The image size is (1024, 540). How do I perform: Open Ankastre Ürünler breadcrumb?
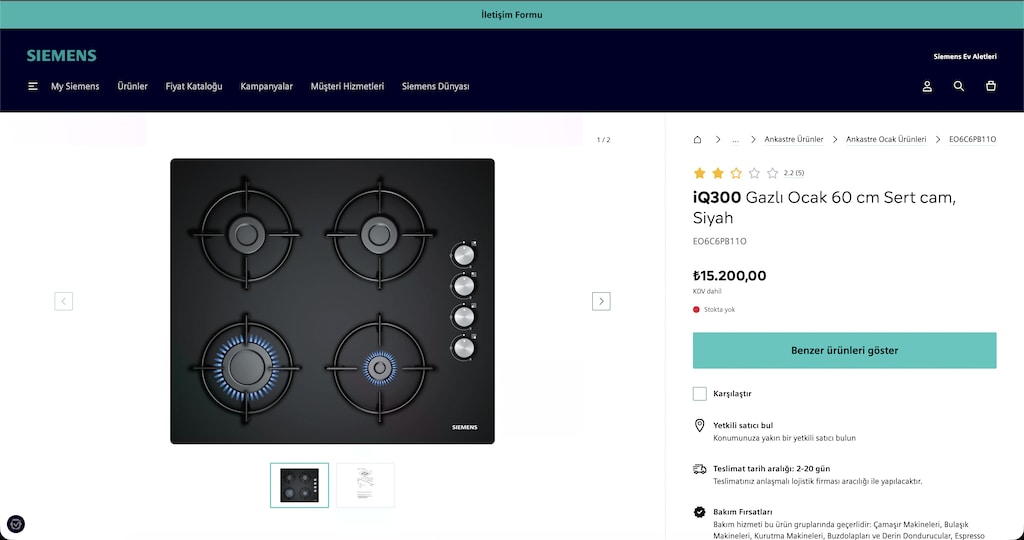(793, 139)
